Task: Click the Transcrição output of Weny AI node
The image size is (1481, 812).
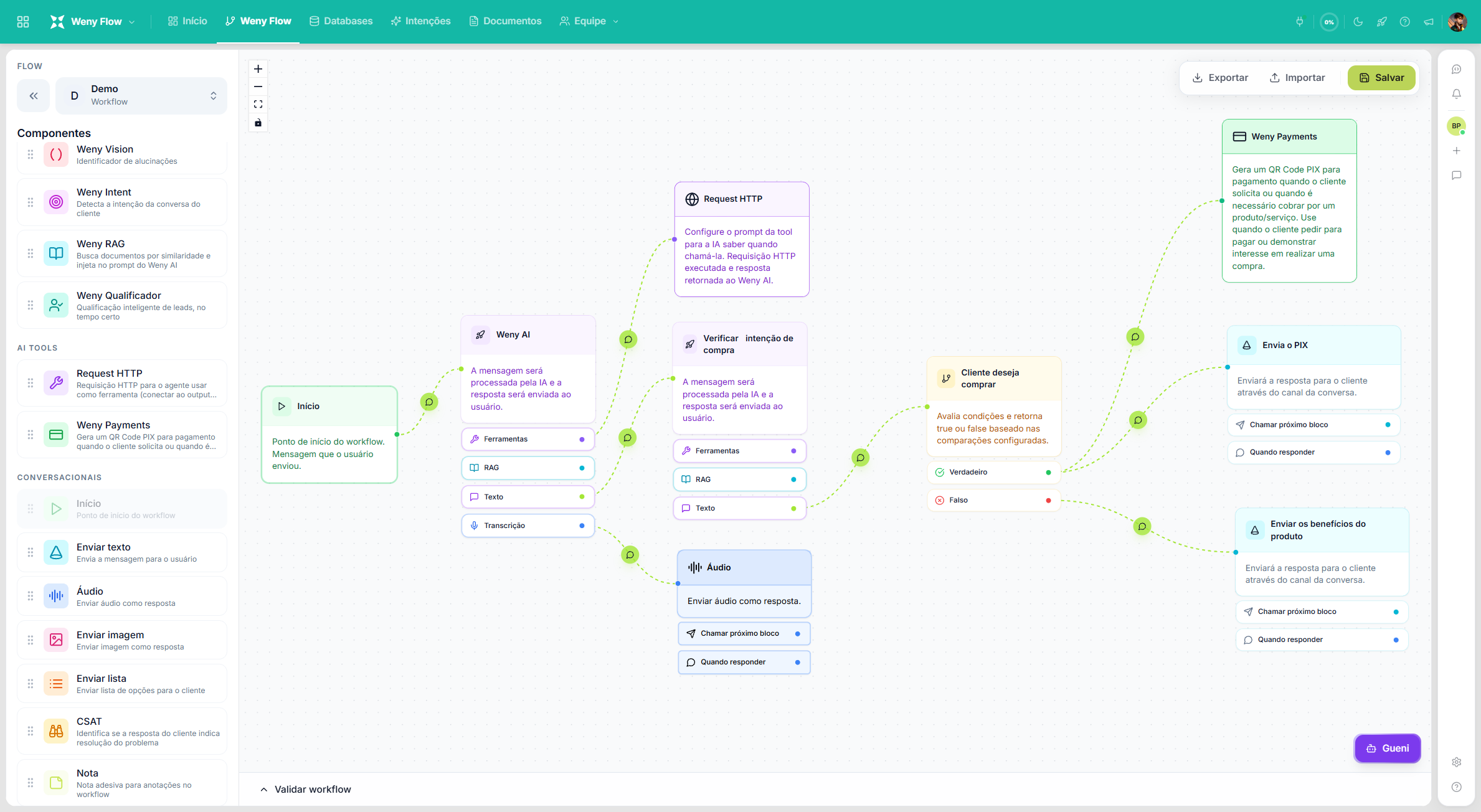Action: [x=528, y=526]
